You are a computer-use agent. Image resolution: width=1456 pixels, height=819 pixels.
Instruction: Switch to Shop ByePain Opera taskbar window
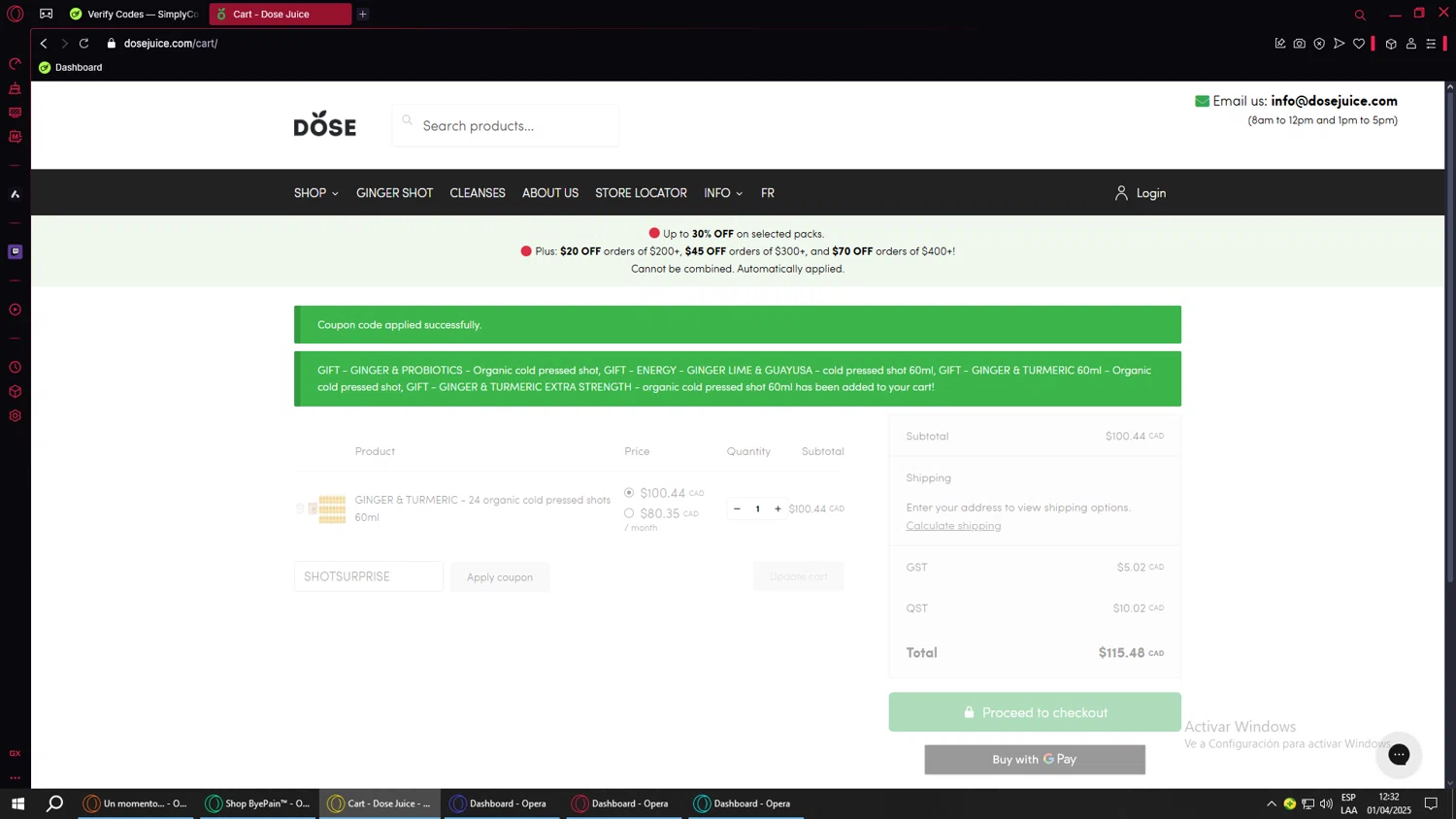tap(258, 803)
